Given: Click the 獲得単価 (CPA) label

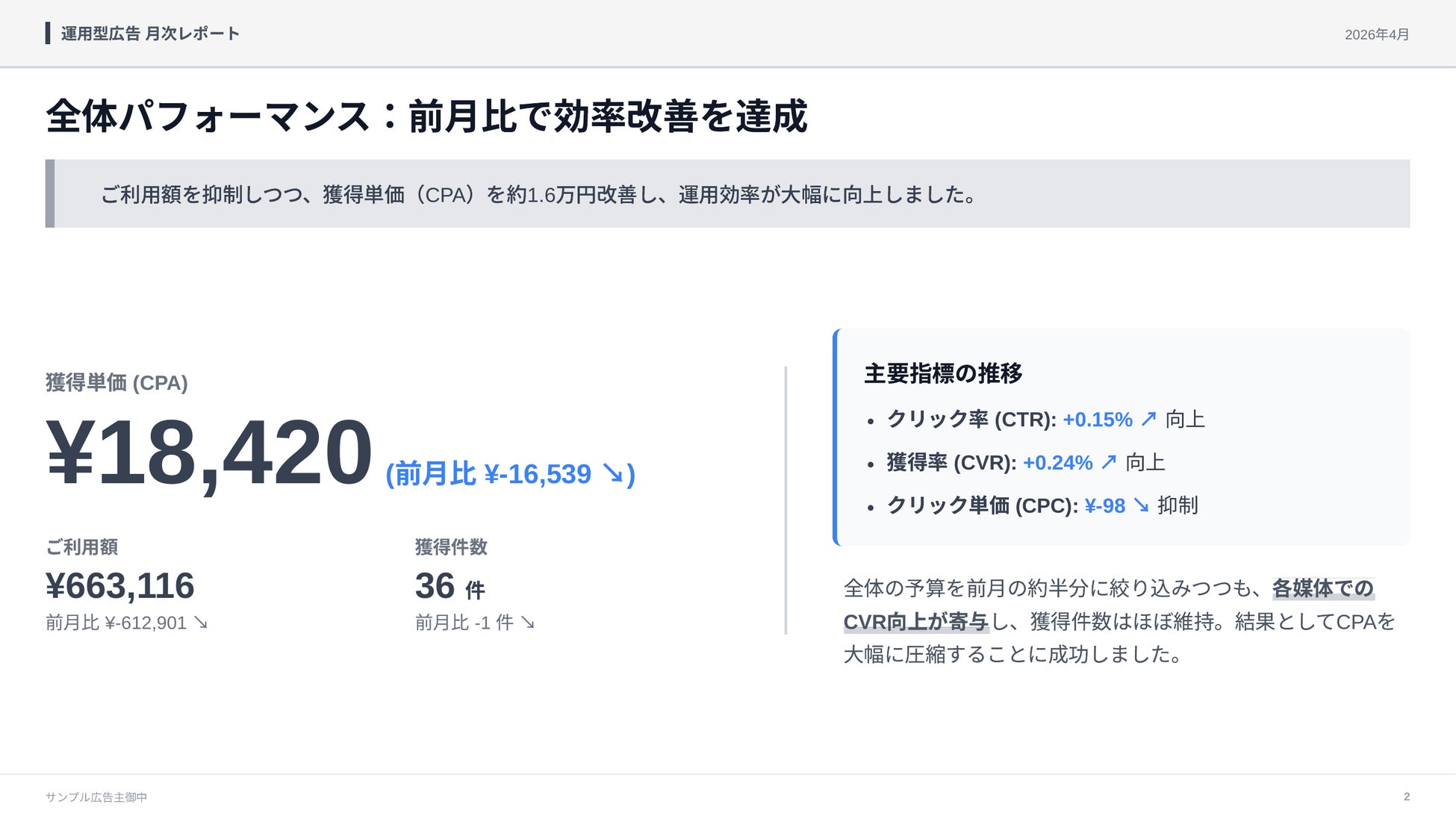Looking at the screenshot, I should (116, 383).
